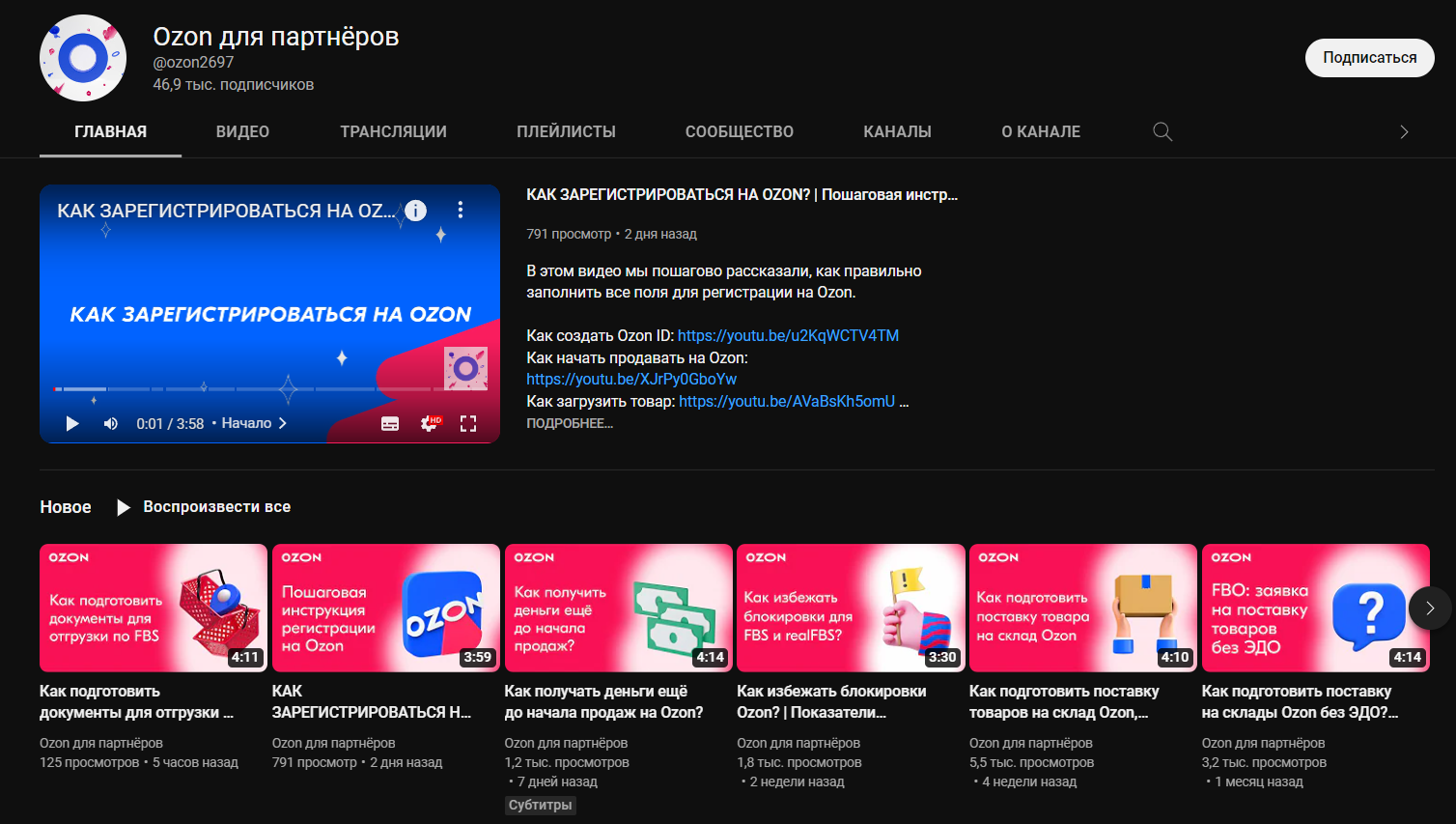Toggle subtitles in the video player
The height and width of the screenshot is (824, 1456).
(x=390, y=423)
